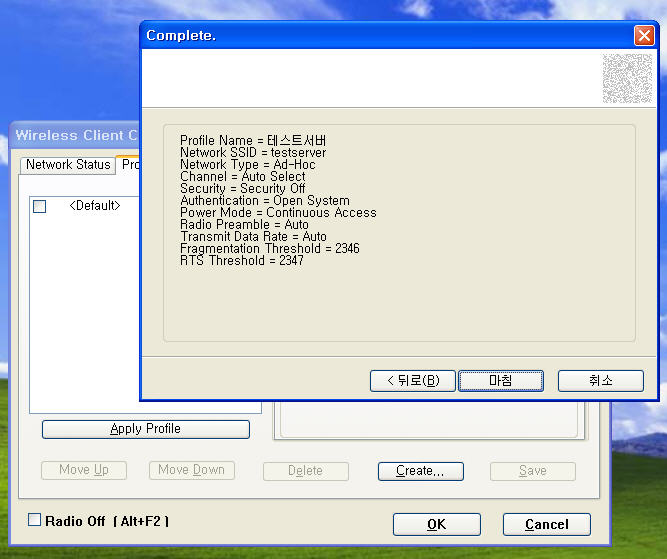Click the Apply Profile button
Screen dimensions: 667x559
tap(145, 429)
